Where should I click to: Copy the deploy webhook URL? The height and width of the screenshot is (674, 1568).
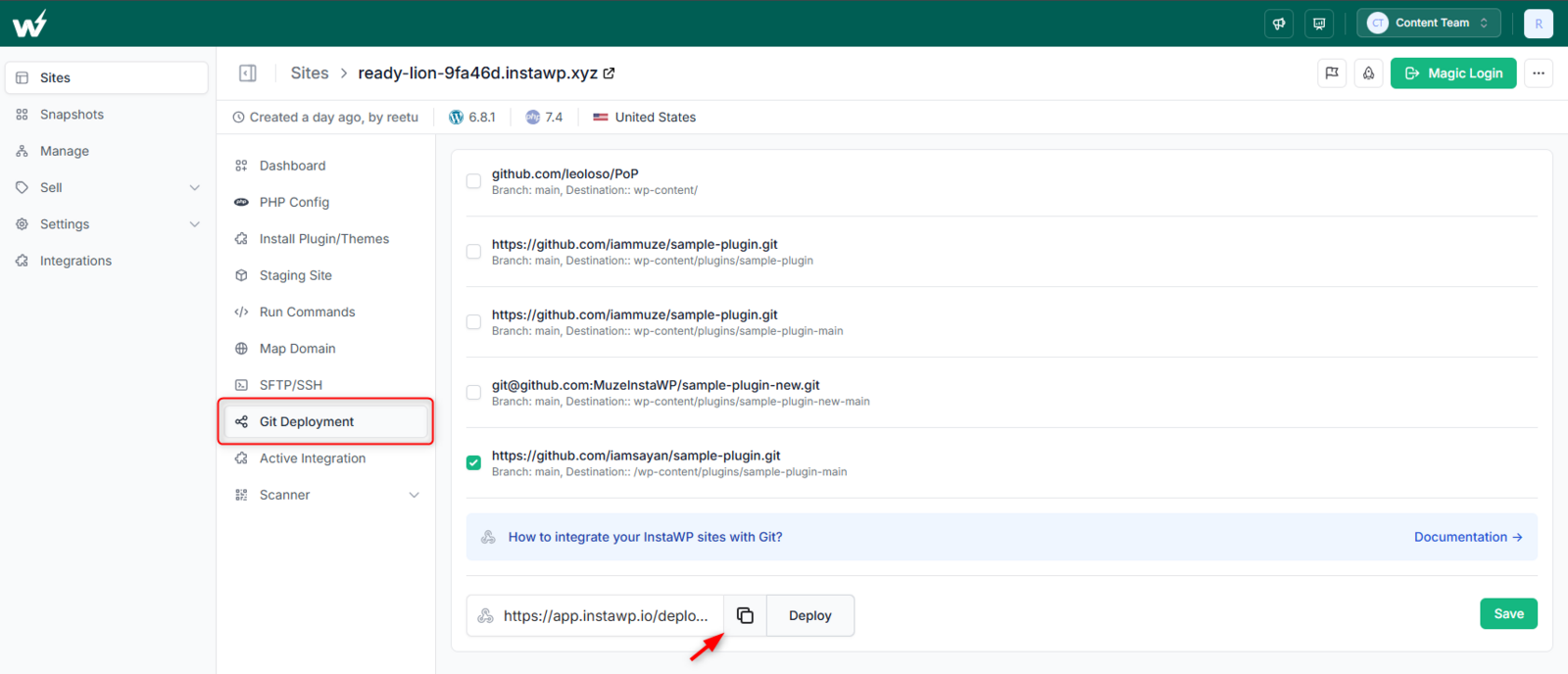[745, 615]
